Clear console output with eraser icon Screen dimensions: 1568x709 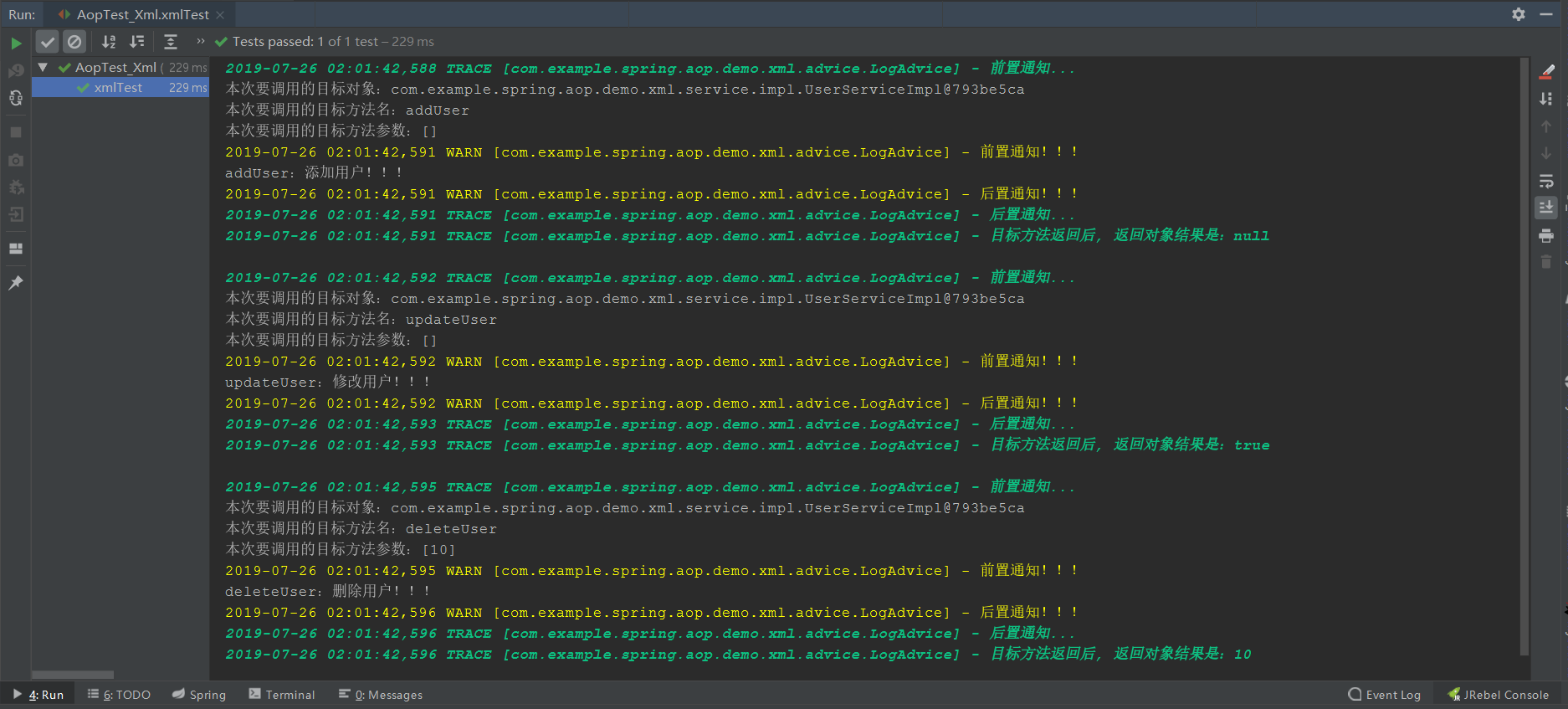click(x=1546, y=72)
